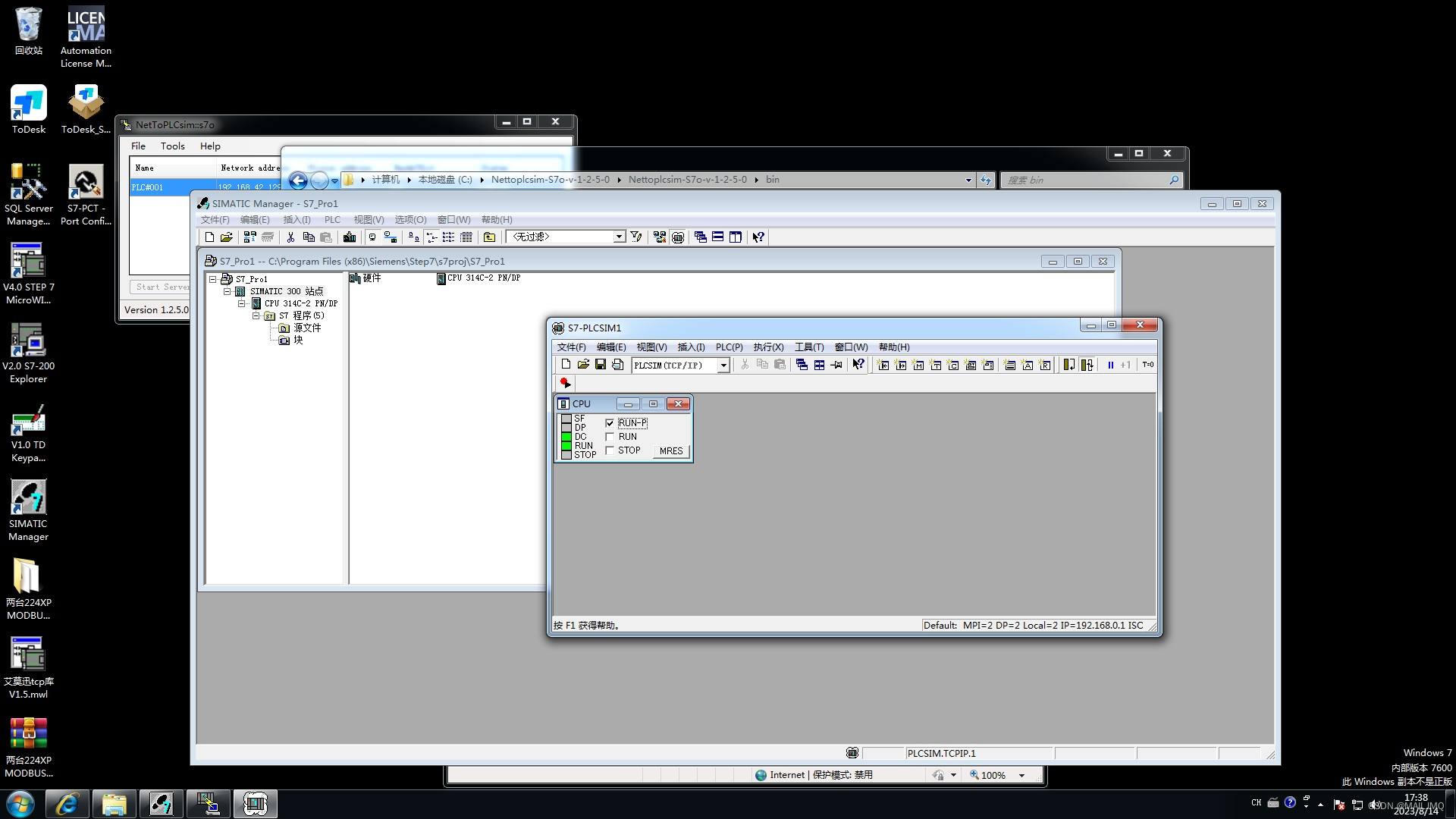Screen dimensions: 1456x819
Task: Click context Help pointer icon in S7-PLCSIM
Action: point(858,365)
